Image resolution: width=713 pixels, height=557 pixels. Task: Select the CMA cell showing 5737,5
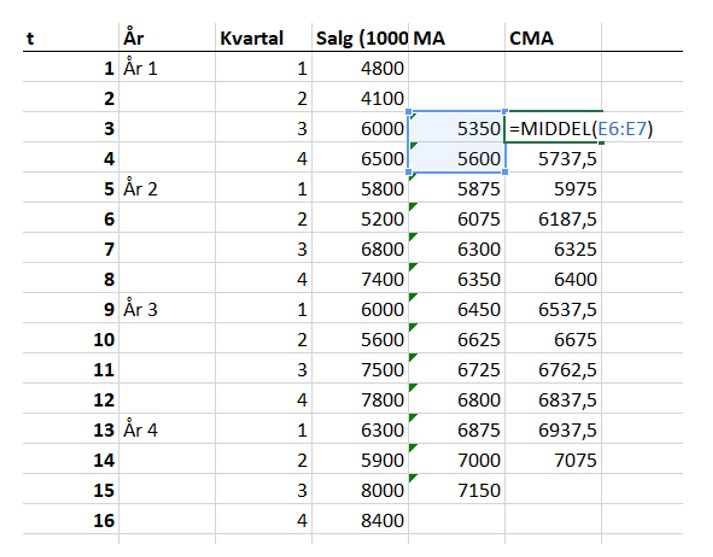click(x=553, y=159)
